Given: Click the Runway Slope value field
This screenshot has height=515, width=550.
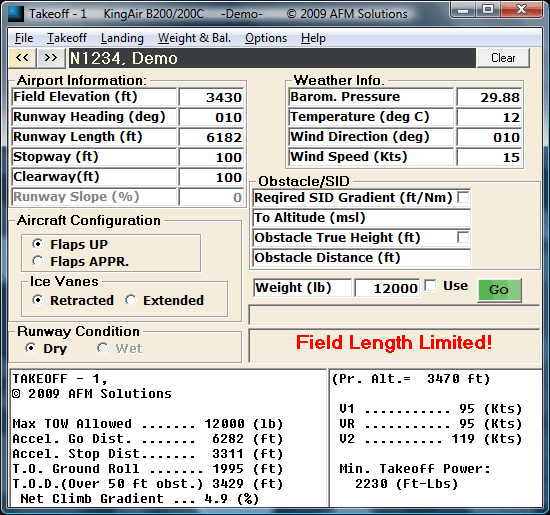Looking at the screenshot, I should click(x=211, y=197).
